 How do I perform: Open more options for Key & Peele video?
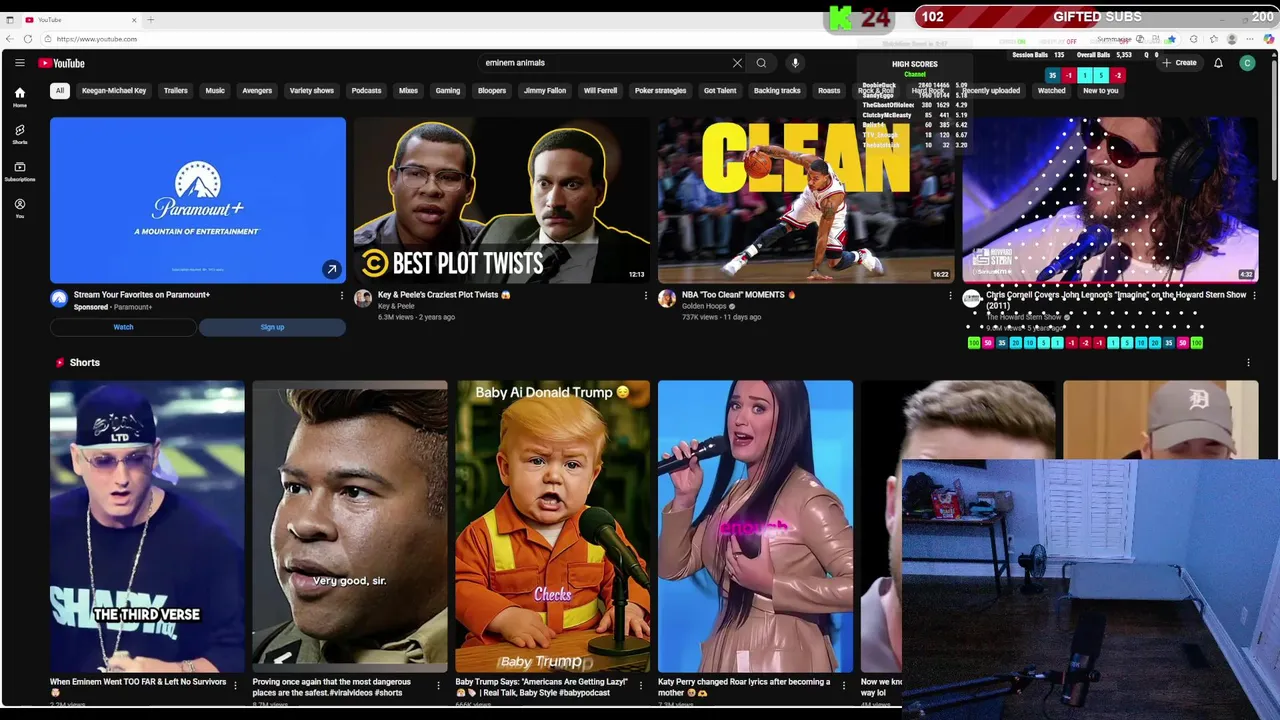[x=645, y=296]
